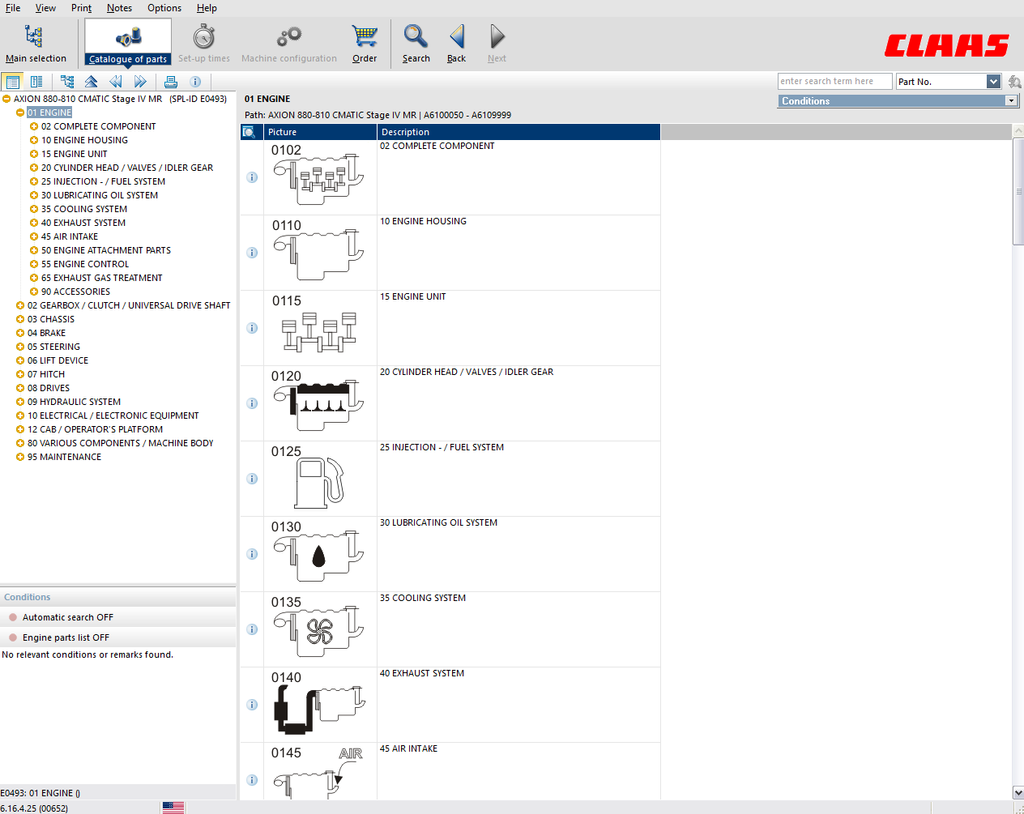Select 08 DRIVES in tree
The image size is (1024, 814).
point(48,388)
